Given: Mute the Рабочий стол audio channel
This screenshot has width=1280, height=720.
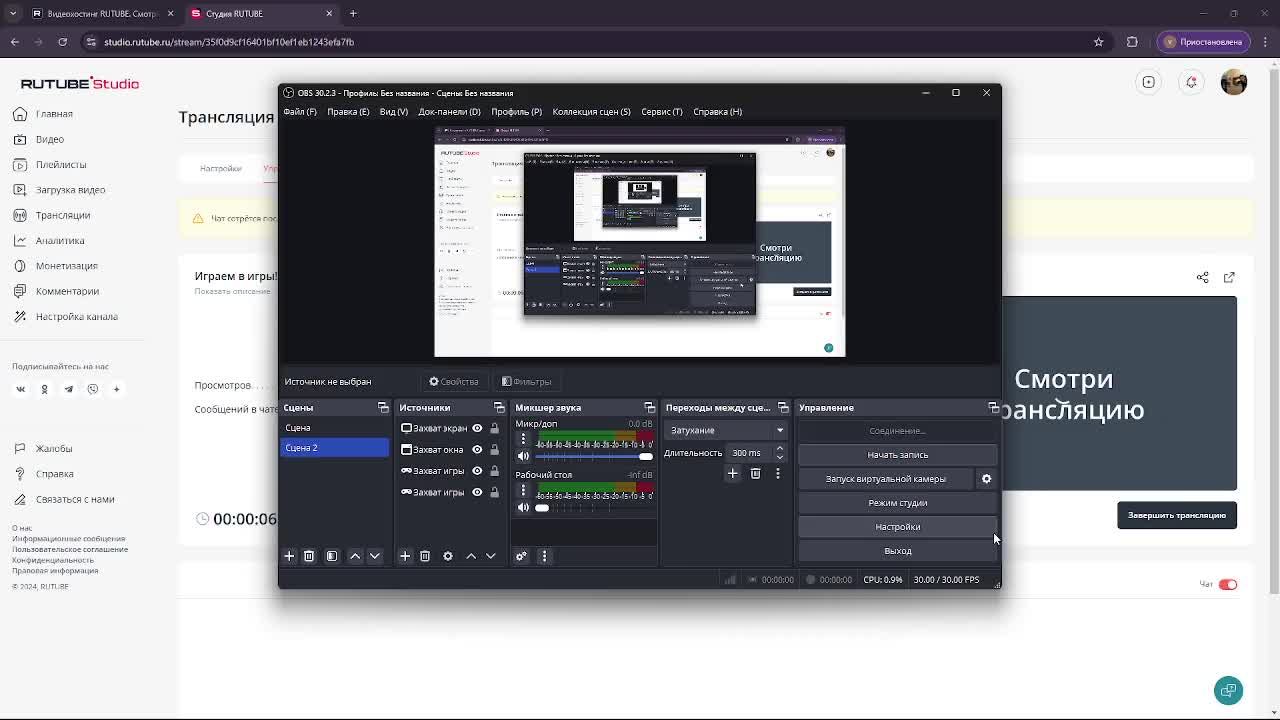Looking at the screenshot, I should click(523, 508).
